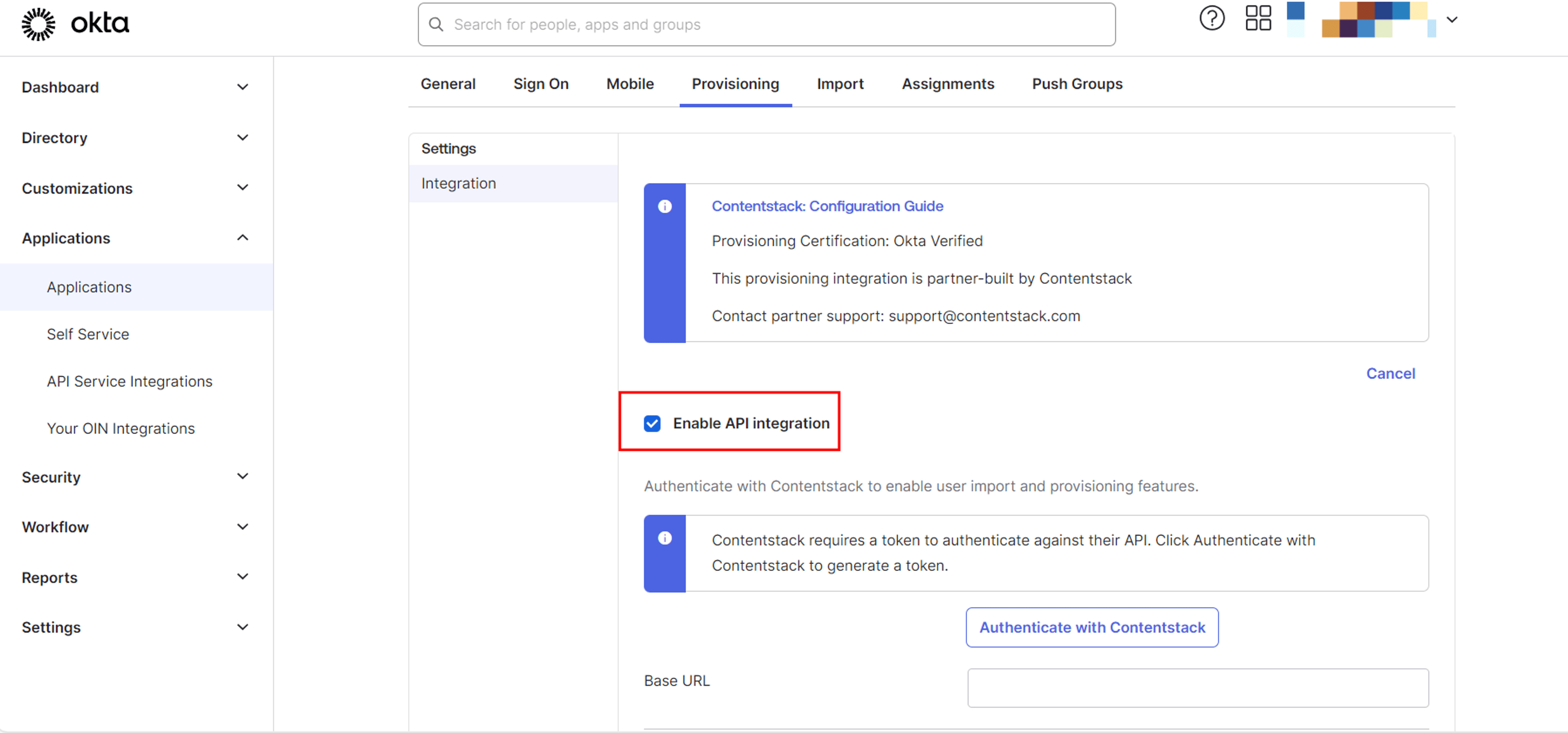Click the Security sidebar label

point(51,477)
